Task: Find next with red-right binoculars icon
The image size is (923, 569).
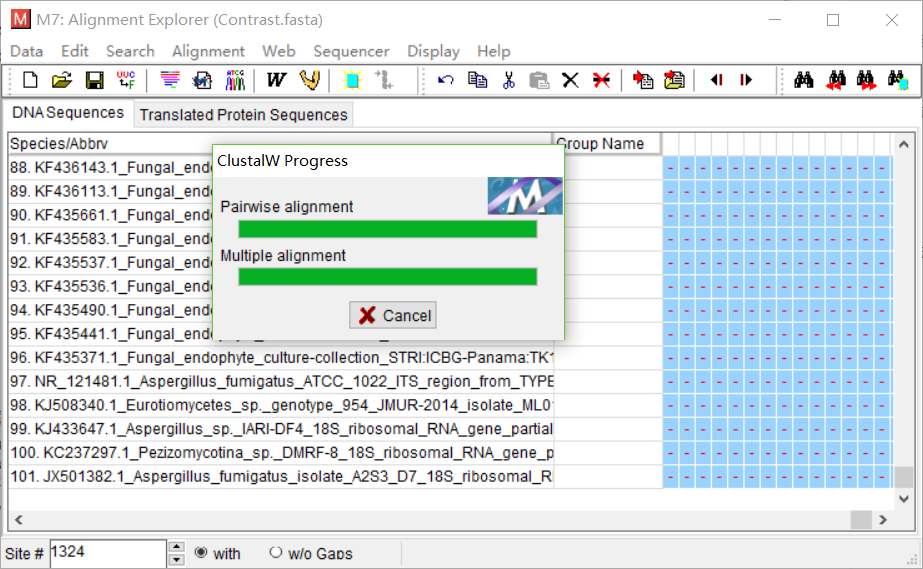Action: click(866, 79)
